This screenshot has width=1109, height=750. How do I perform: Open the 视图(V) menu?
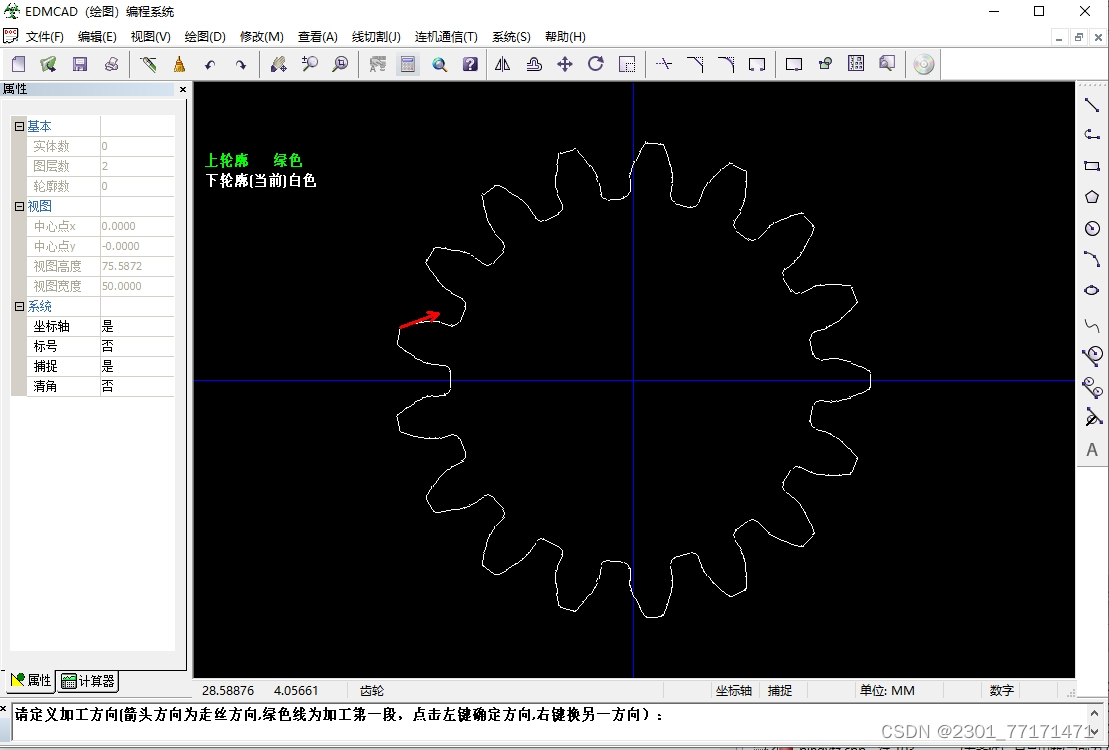tap(151, 37)
